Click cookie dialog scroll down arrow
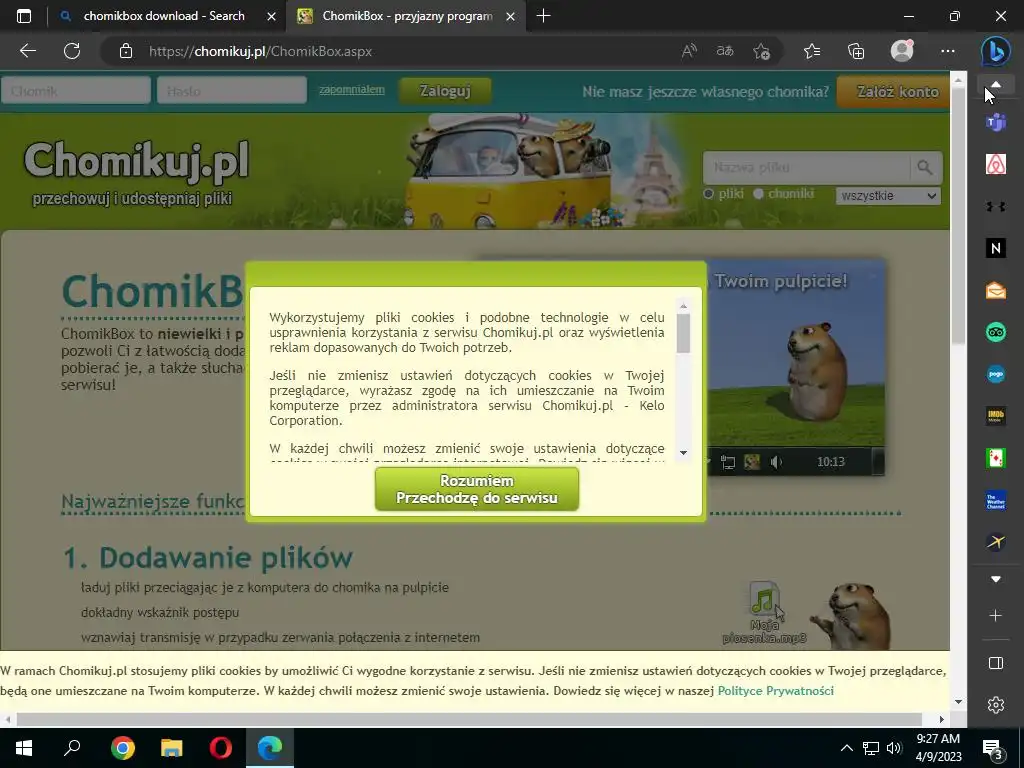 (x=683, y=453)
